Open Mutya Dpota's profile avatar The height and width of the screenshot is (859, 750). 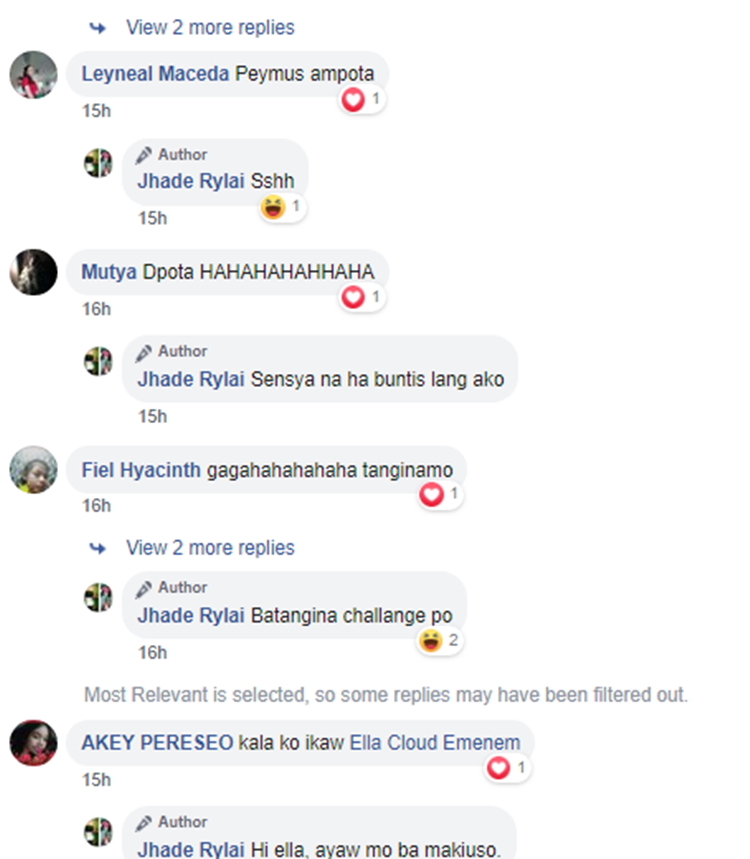click(33, 272)
